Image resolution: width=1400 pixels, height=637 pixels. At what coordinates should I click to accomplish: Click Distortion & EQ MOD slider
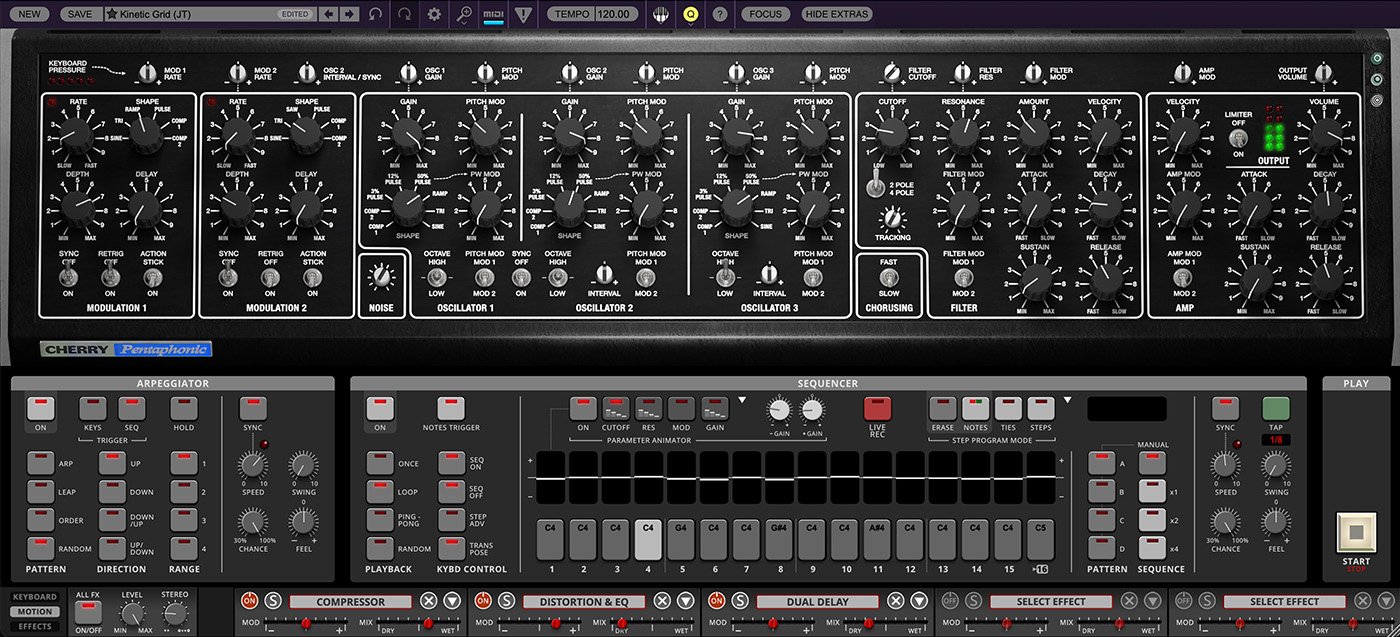[541, 623]
